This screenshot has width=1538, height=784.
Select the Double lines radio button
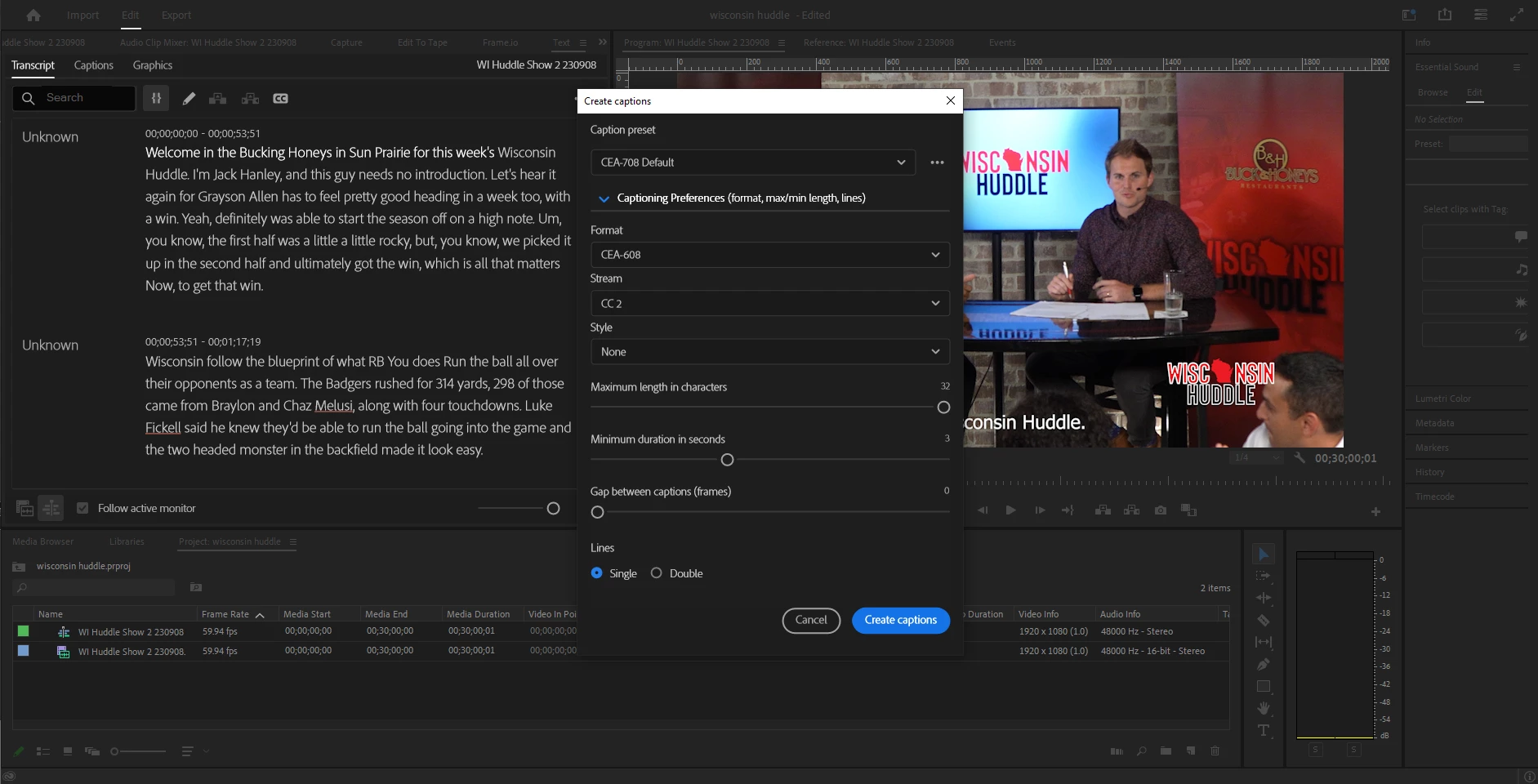[656, 573]
